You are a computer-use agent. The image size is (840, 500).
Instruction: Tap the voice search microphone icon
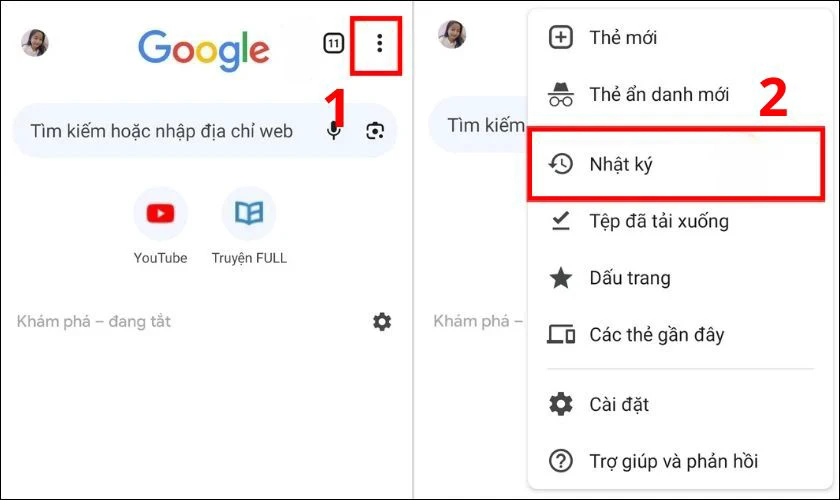point(334,130)
